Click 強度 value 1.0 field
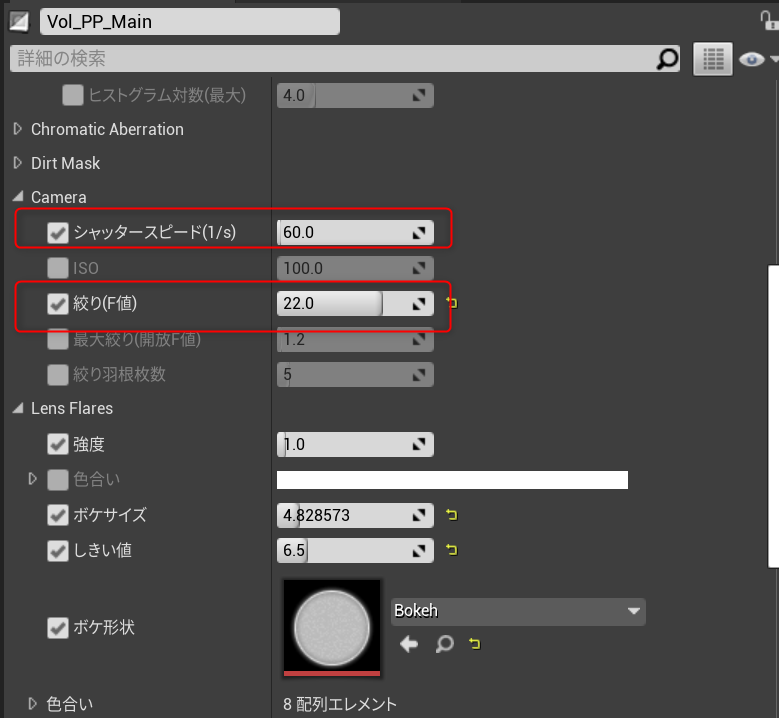 pyautogui.click(x=355, y=444)
